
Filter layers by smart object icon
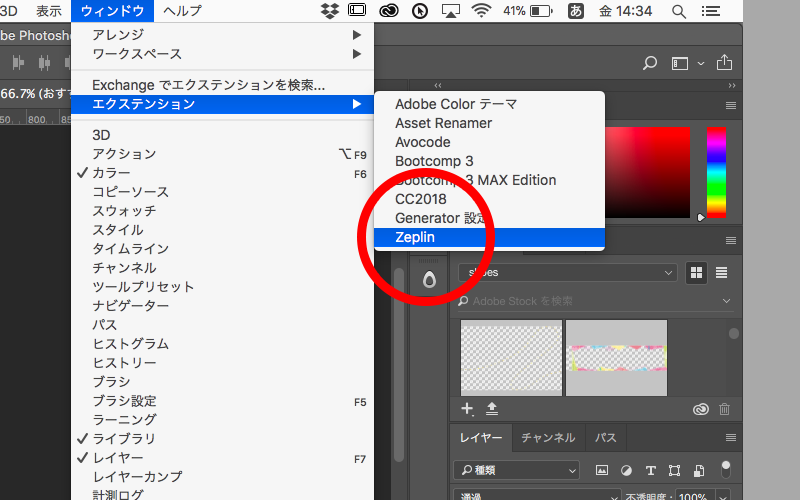point(699,470)
